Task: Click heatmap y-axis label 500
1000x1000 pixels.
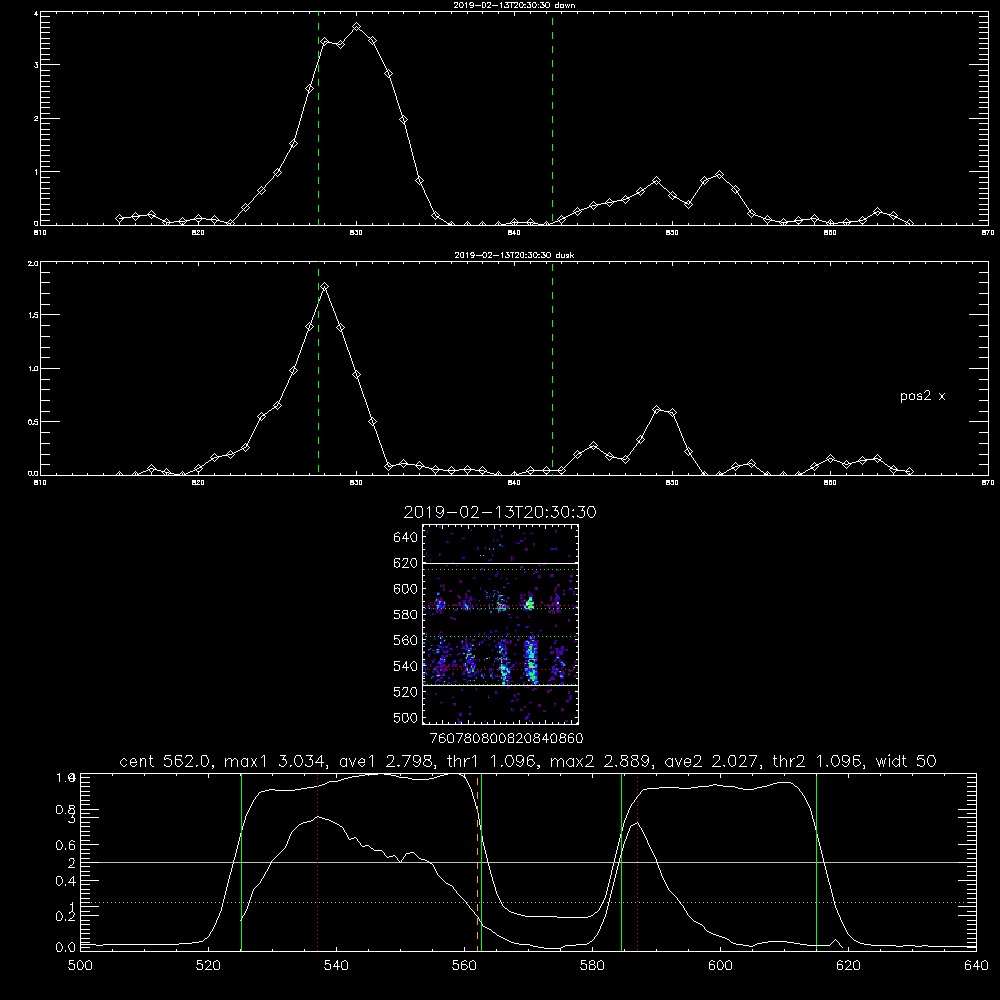Action: tap(406, 718)
